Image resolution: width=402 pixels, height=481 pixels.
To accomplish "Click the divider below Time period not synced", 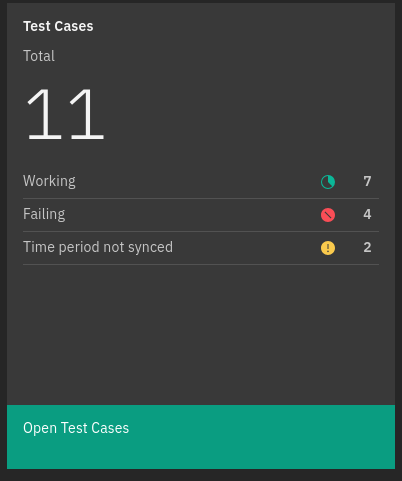I will pyautogui.click(x=201, y=264).
